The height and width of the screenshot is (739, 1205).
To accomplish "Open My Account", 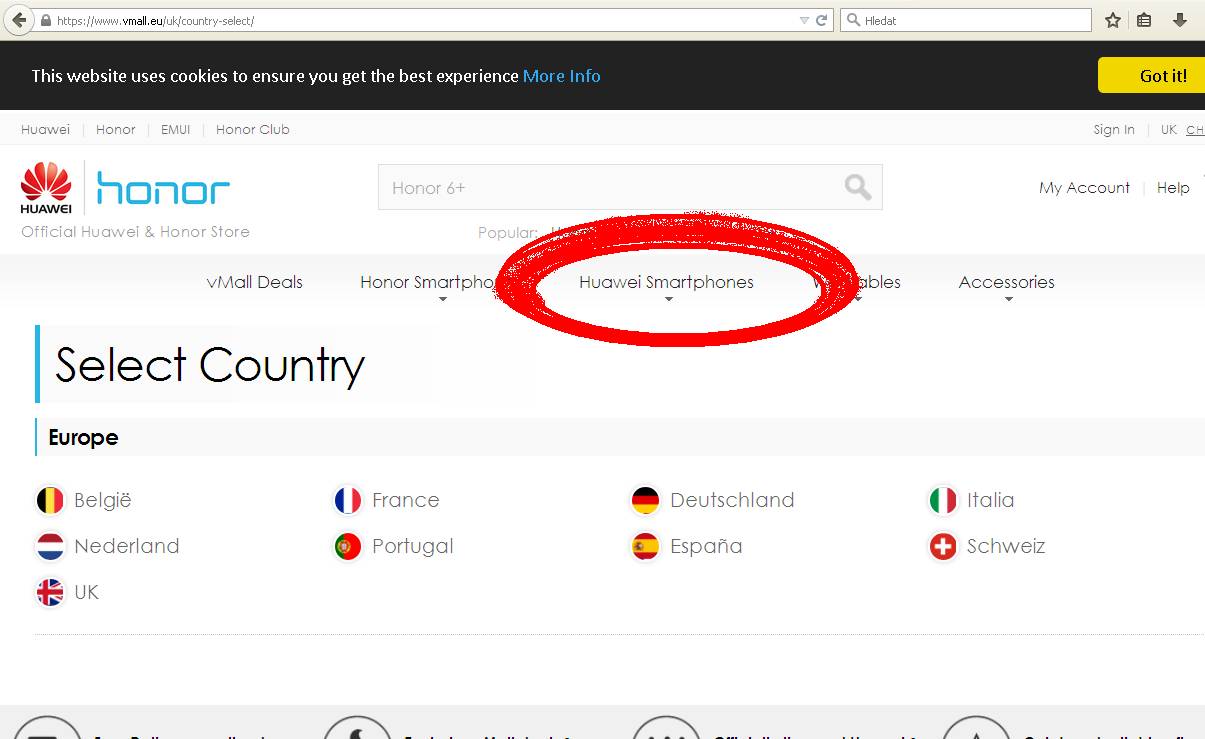I will pos(1085,187).
